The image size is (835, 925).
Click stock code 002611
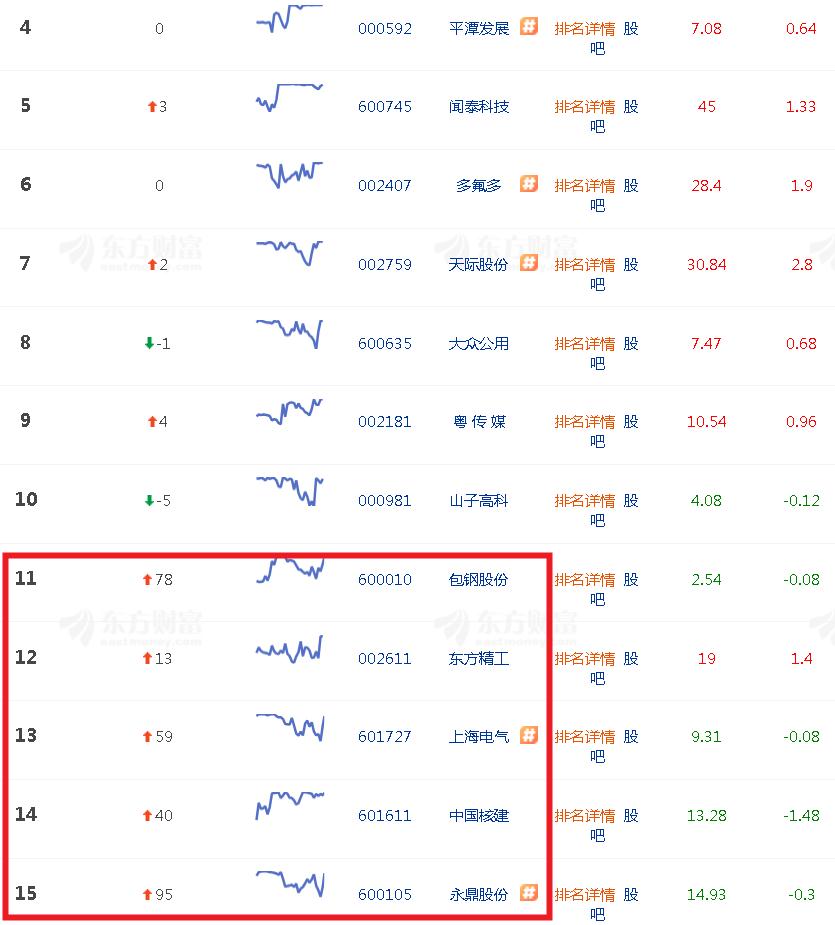tap(385, 659)
